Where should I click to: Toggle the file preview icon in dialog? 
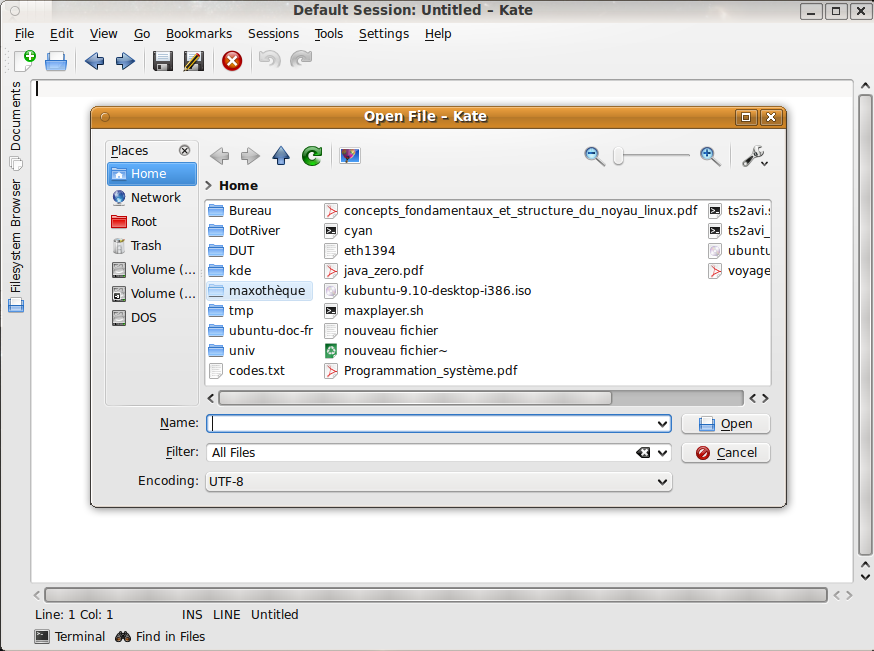click(350, 156)
